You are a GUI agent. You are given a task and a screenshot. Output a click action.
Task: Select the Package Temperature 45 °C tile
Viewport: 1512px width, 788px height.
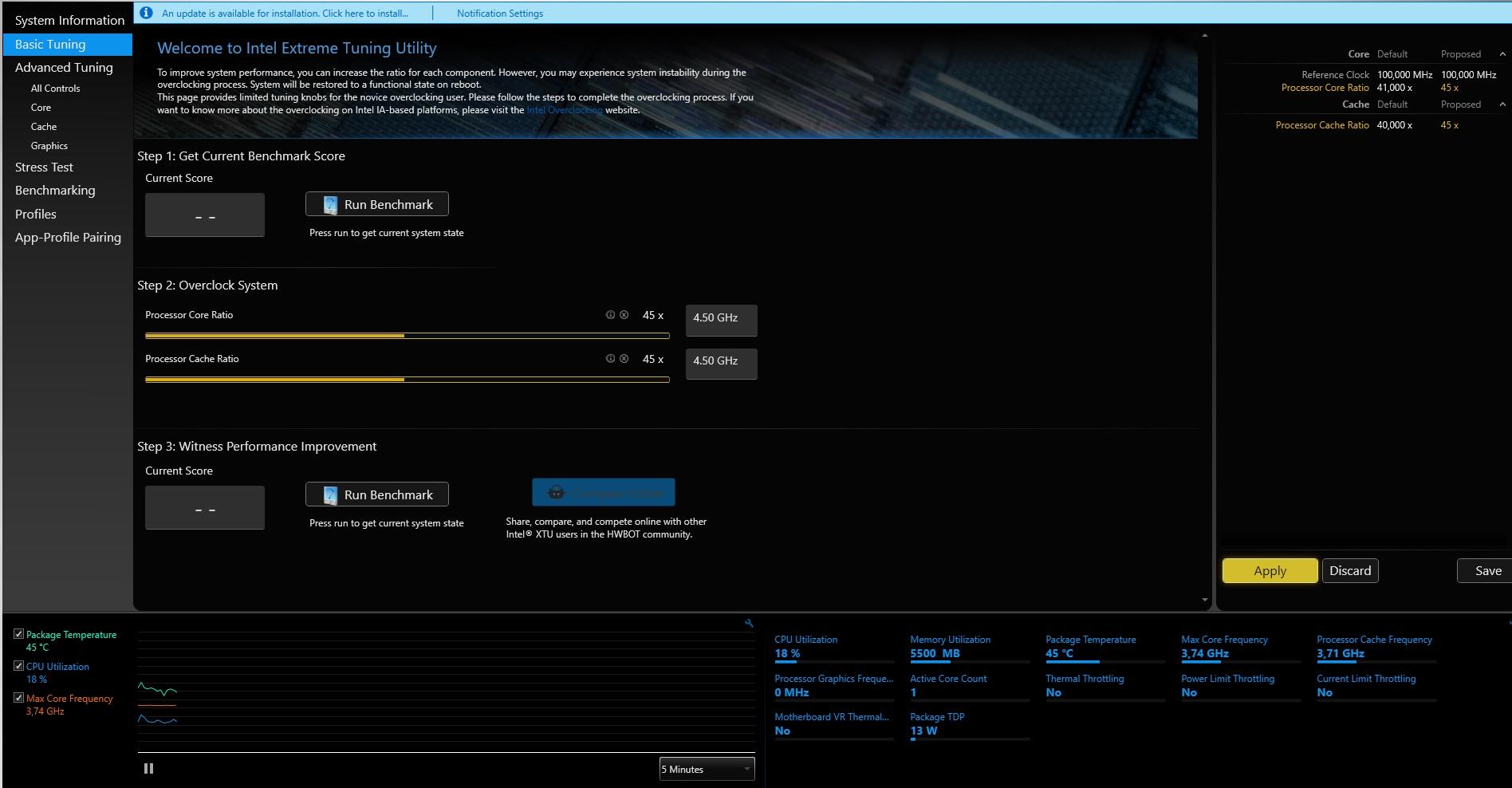click(x=1105, y=648)
